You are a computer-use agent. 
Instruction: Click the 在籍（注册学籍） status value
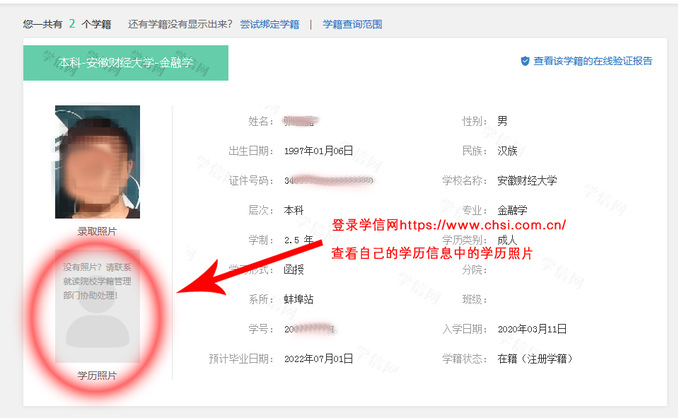(x=535, y=359)
